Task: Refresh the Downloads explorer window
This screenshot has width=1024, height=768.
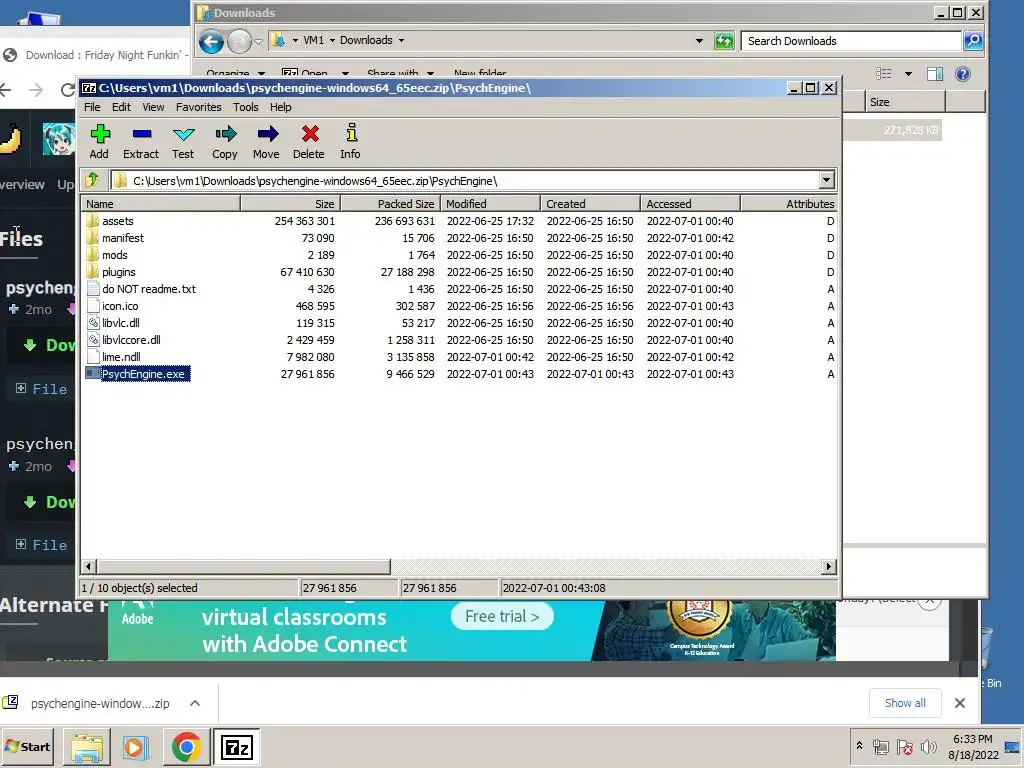Action: (x=724, y=41)
